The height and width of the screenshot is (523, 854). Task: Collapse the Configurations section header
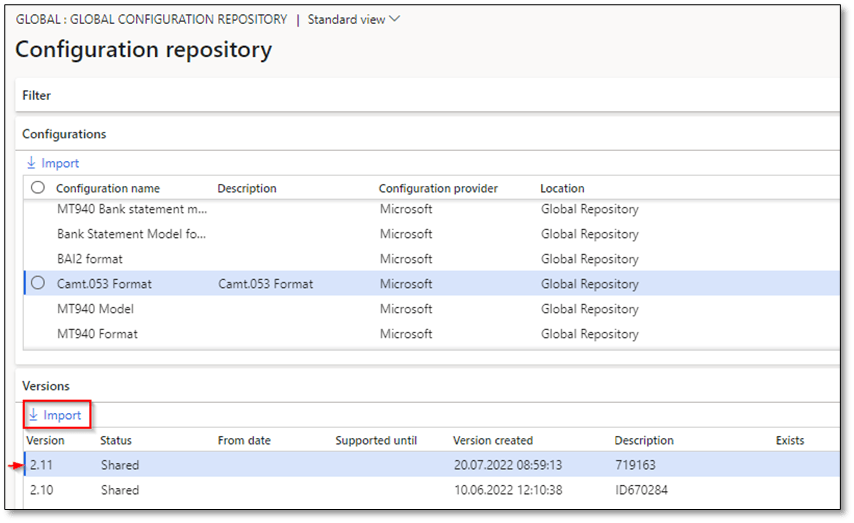[64, 134]
